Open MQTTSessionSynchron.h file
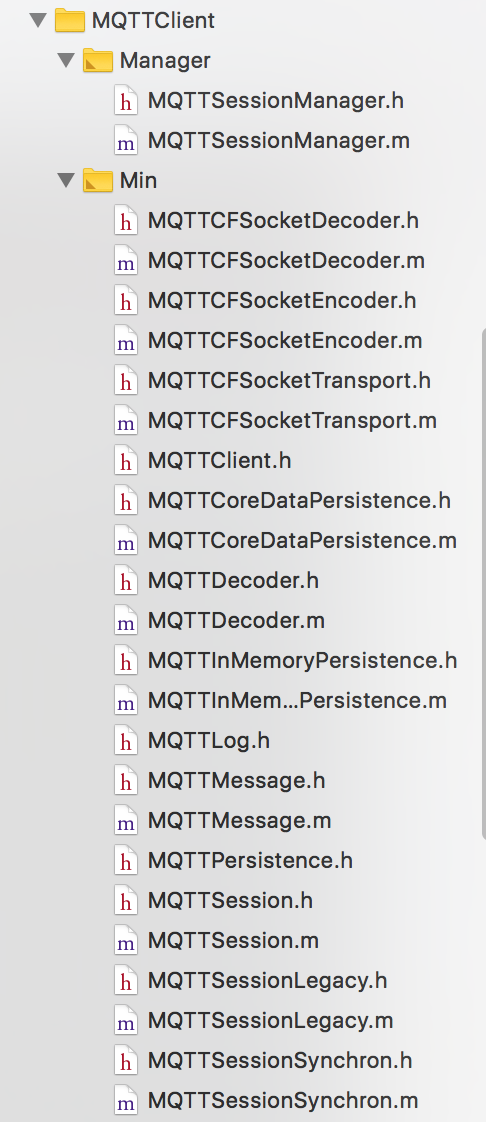 [x=280, y=1060]
